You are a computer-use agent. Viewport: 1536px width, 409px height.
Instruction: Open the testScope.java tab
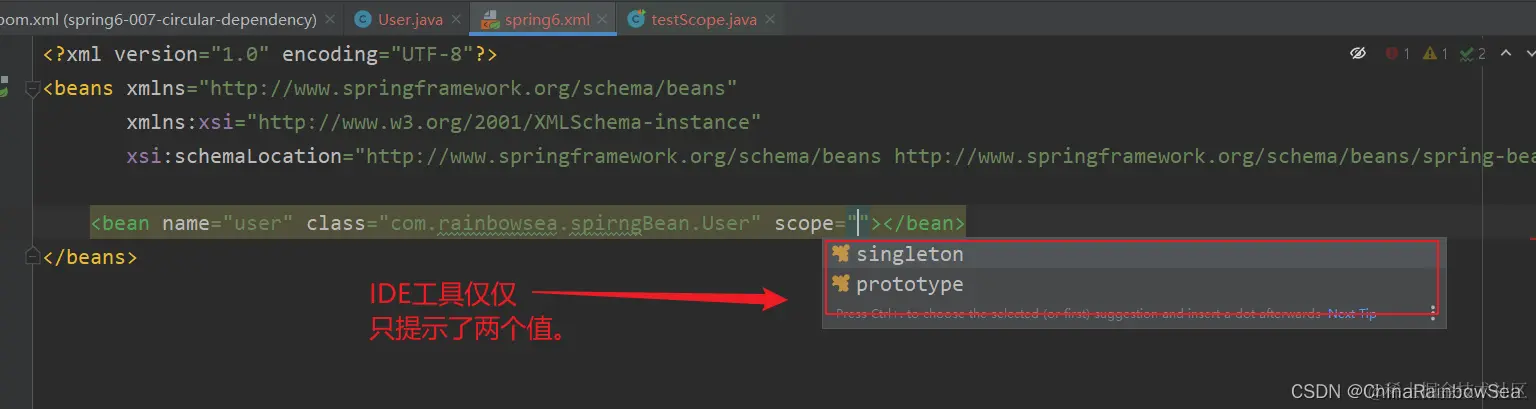(x=704, y=19)
